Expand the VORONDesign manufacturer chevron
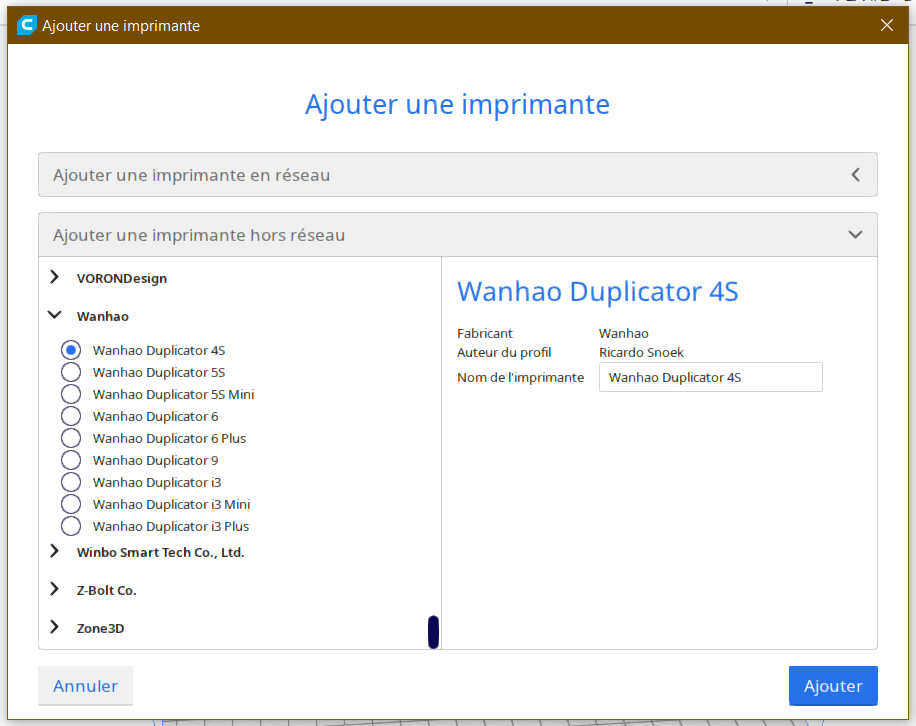 [x=54, y=277]
